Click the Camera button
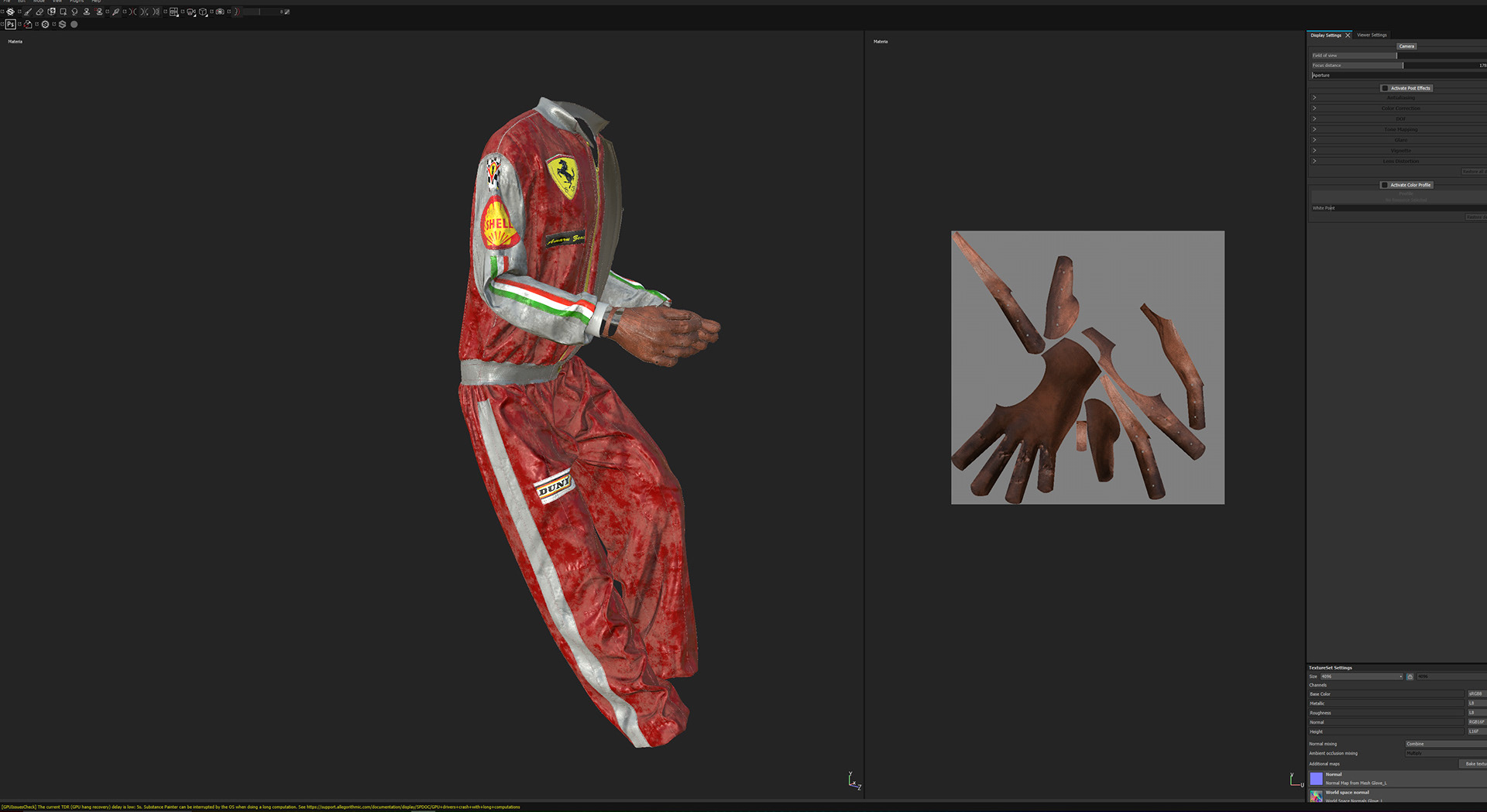 1406,46
